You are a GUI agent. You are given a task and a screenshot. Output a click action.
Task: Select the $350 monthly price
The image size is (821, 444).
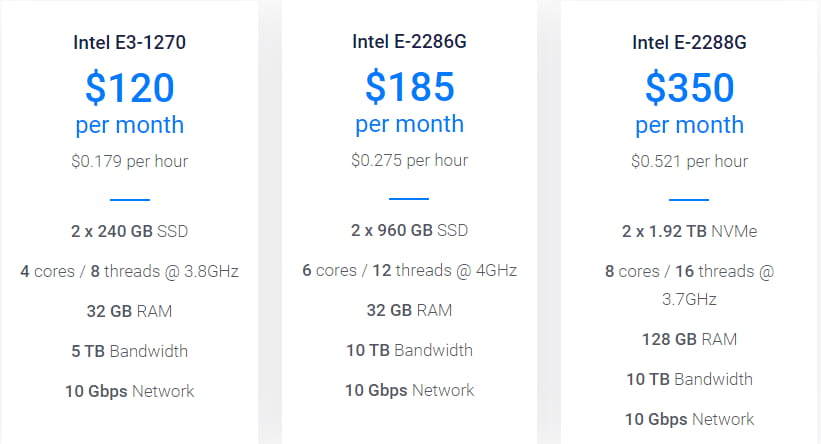pos(689,88)
